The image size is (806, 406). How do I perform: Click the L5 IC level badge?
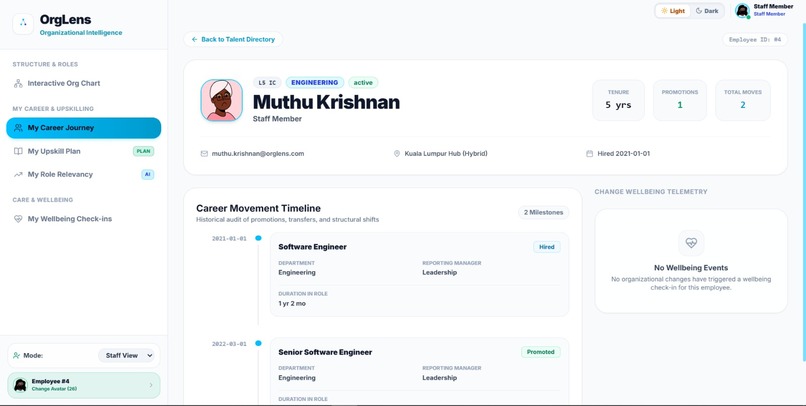[267, 82]
